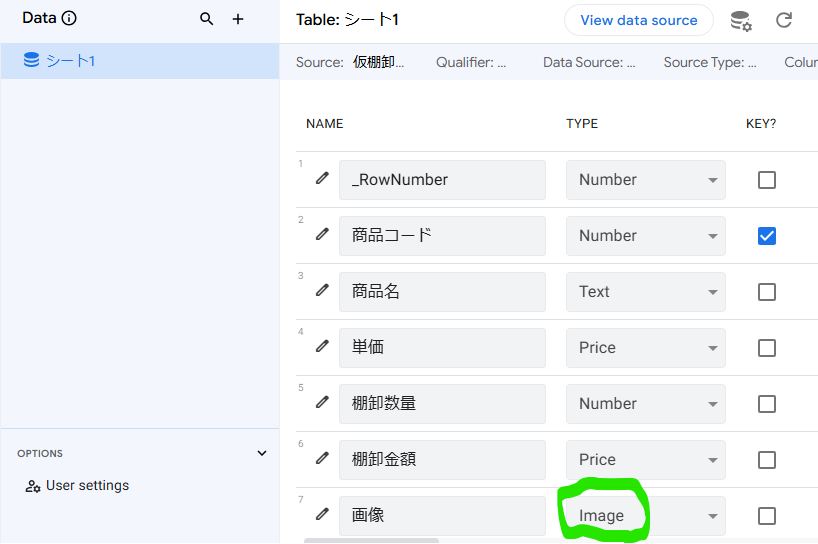Open Image type dropdown for 画像
Screen dimensions: 818x544
(x=645, y=516)
